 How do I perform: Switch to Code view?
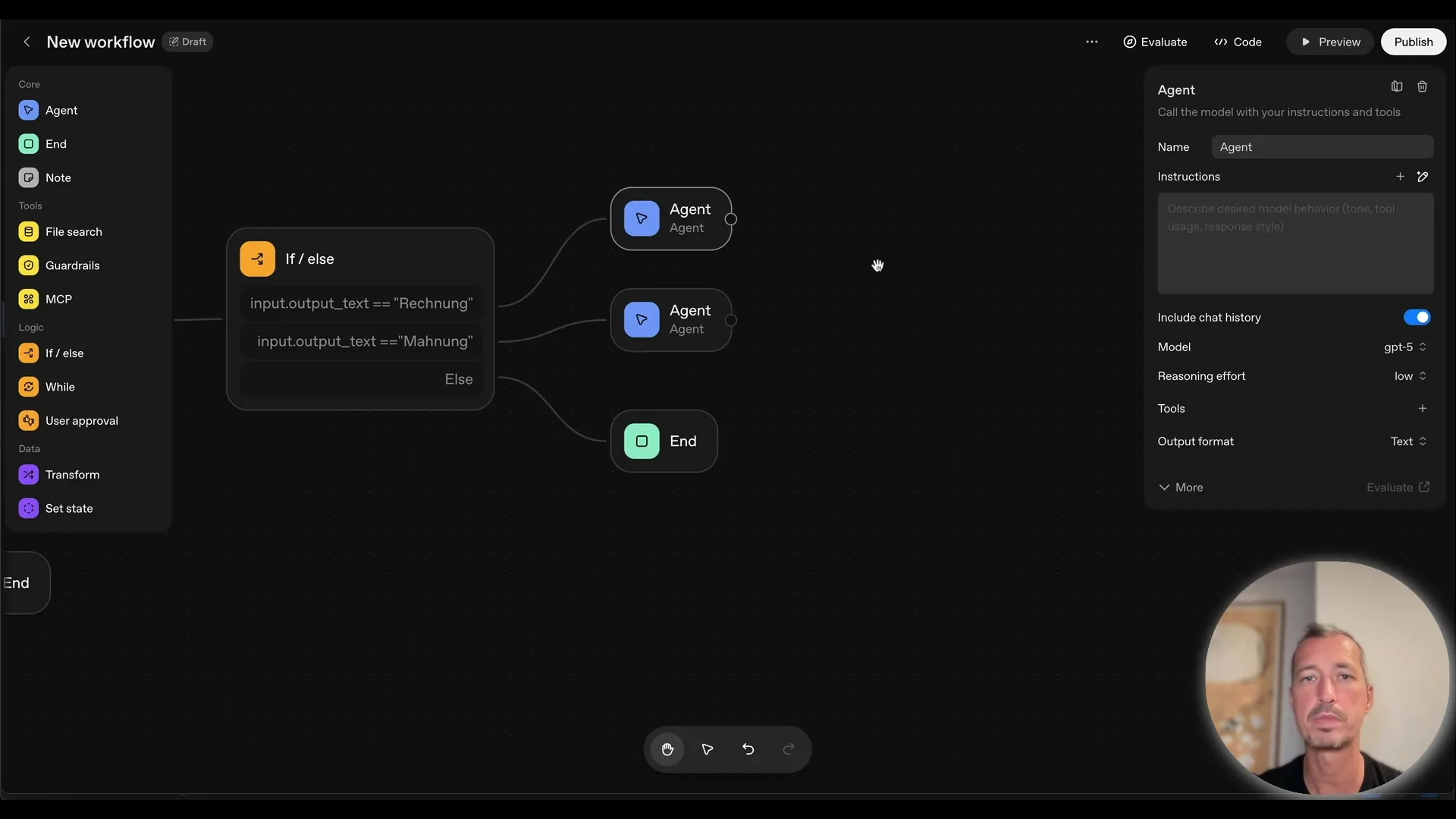pyautogui.click(x=1238, y=42)
